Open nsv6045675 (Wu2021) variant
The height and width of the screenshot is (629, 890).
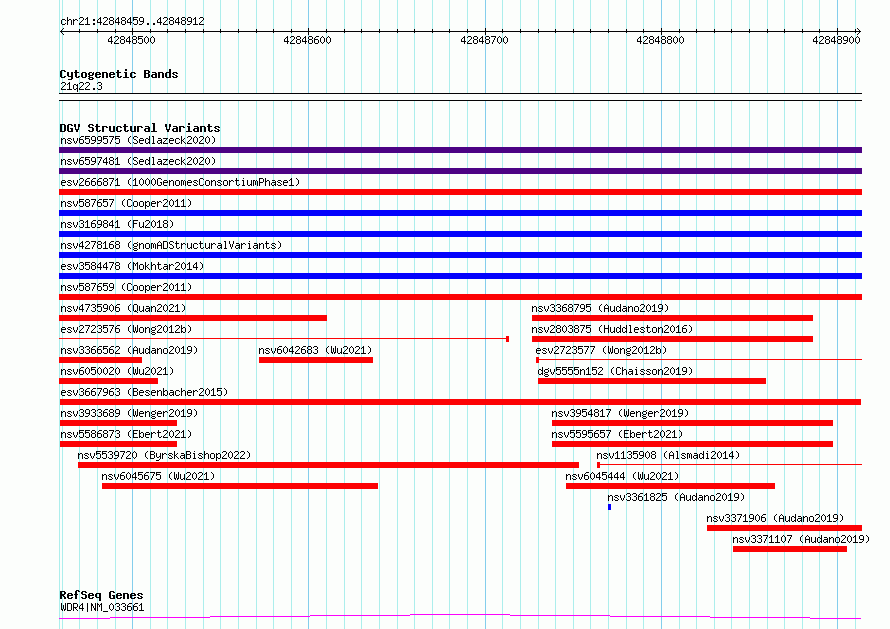coord(158,476)
